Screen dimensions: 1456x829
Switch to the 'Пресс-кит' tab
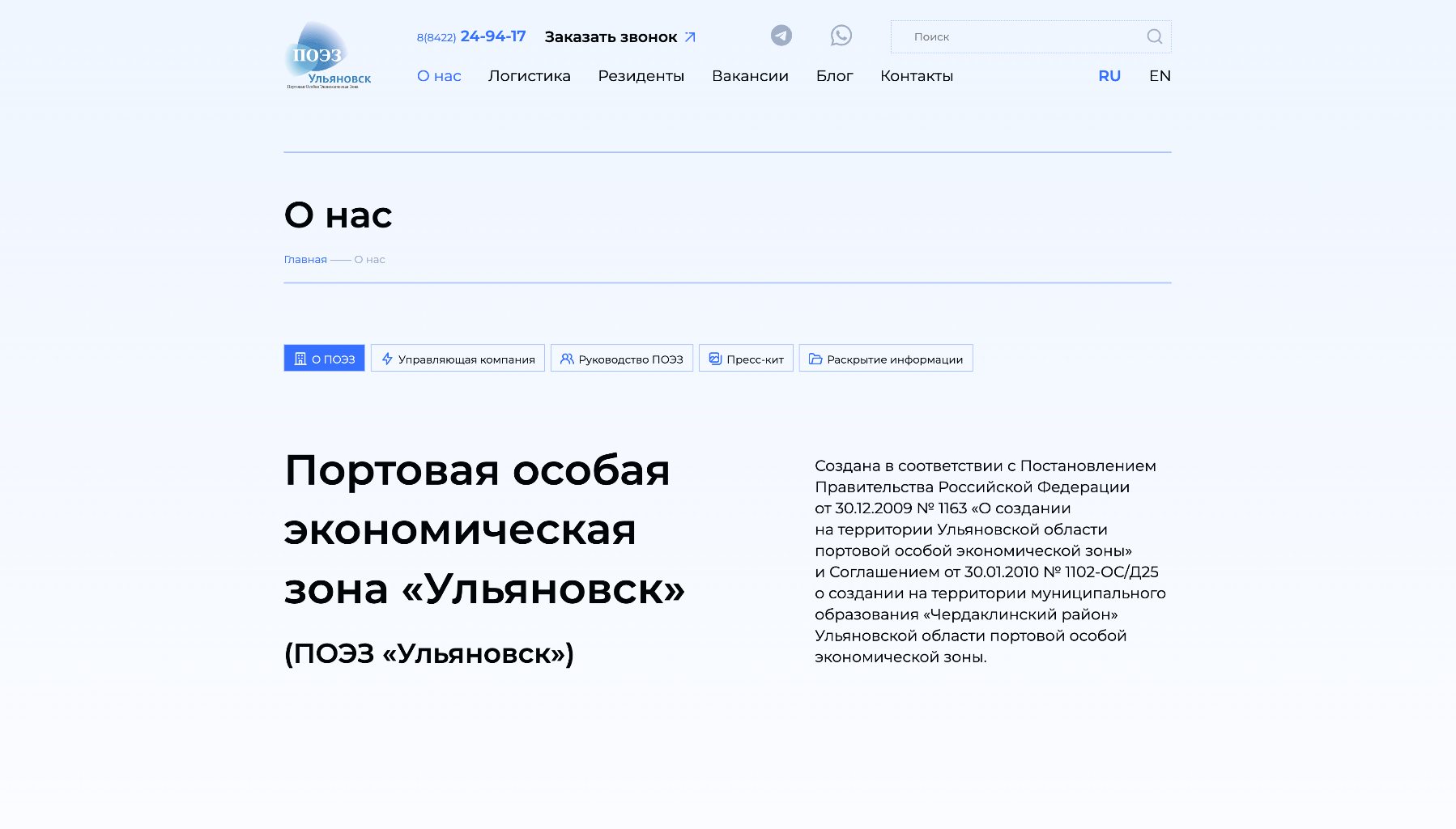[746, 358]
